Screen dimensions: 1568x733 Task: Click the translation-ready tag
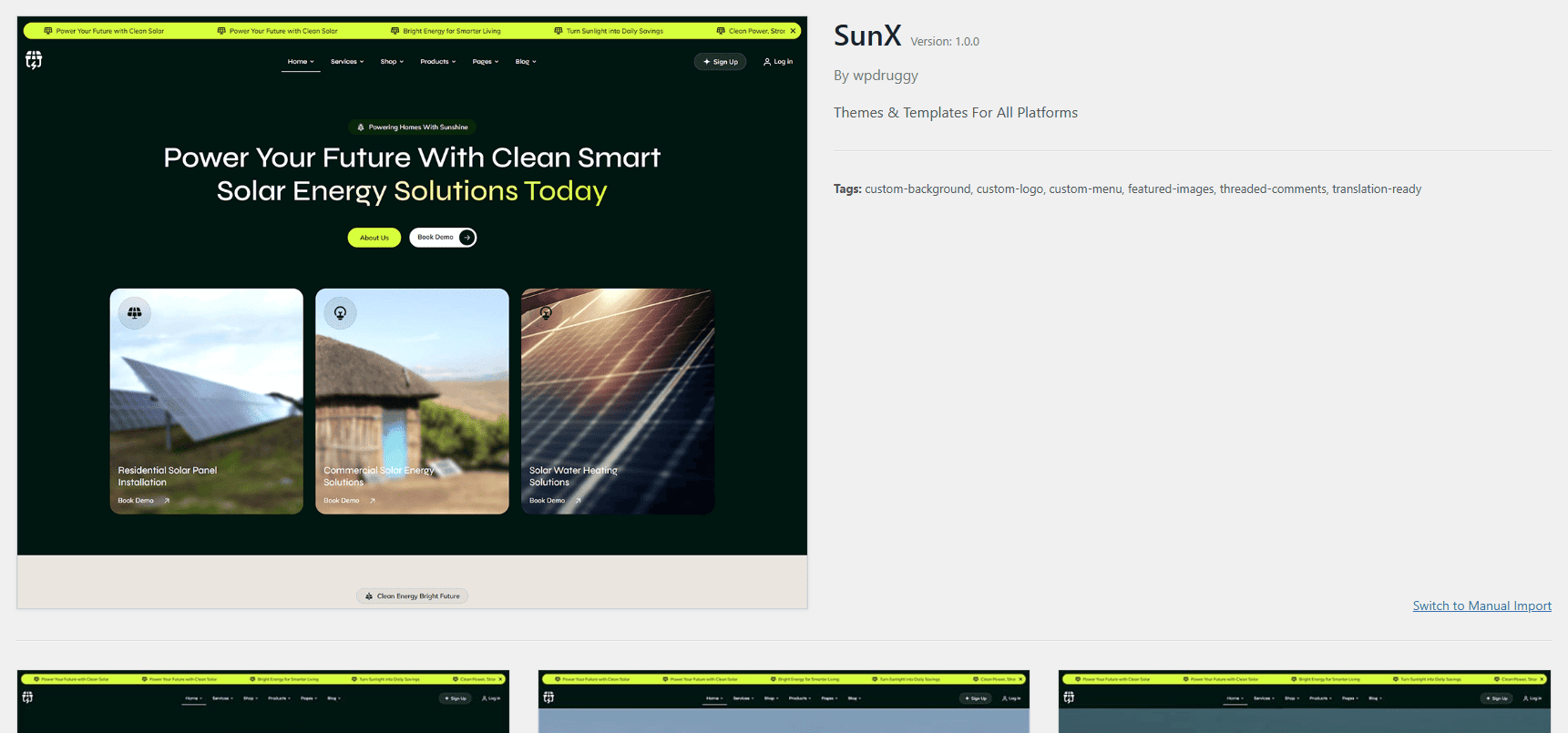pos(1377,189)
